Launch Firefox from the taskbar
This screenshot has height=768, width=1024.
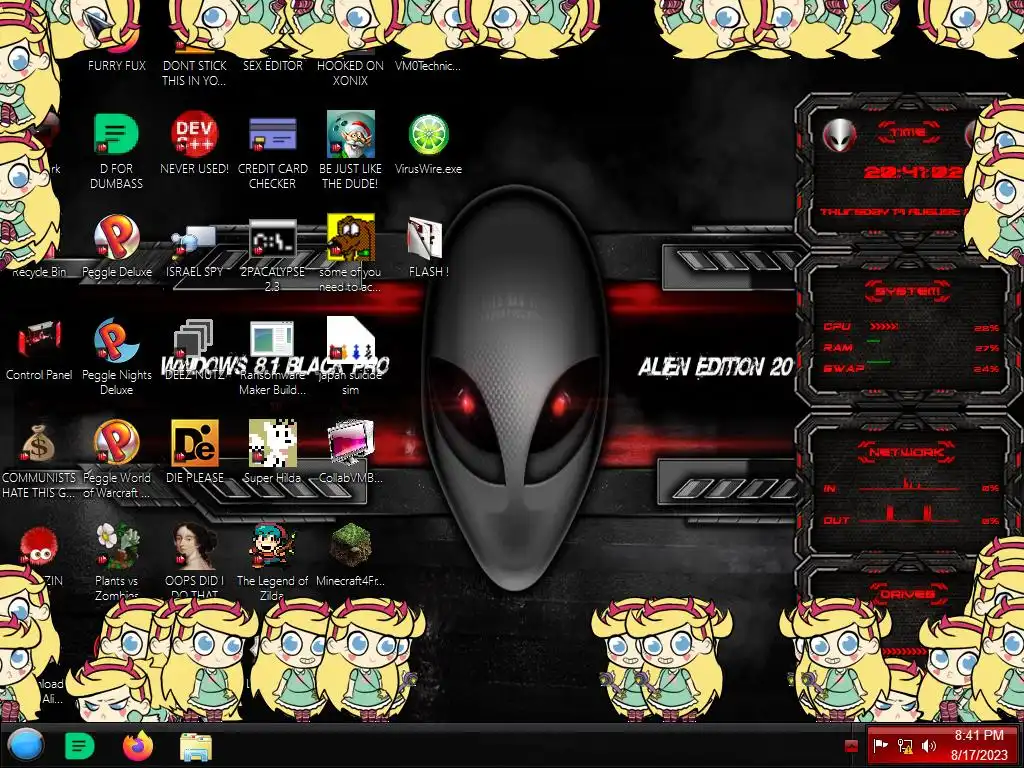tap(138, 746)
